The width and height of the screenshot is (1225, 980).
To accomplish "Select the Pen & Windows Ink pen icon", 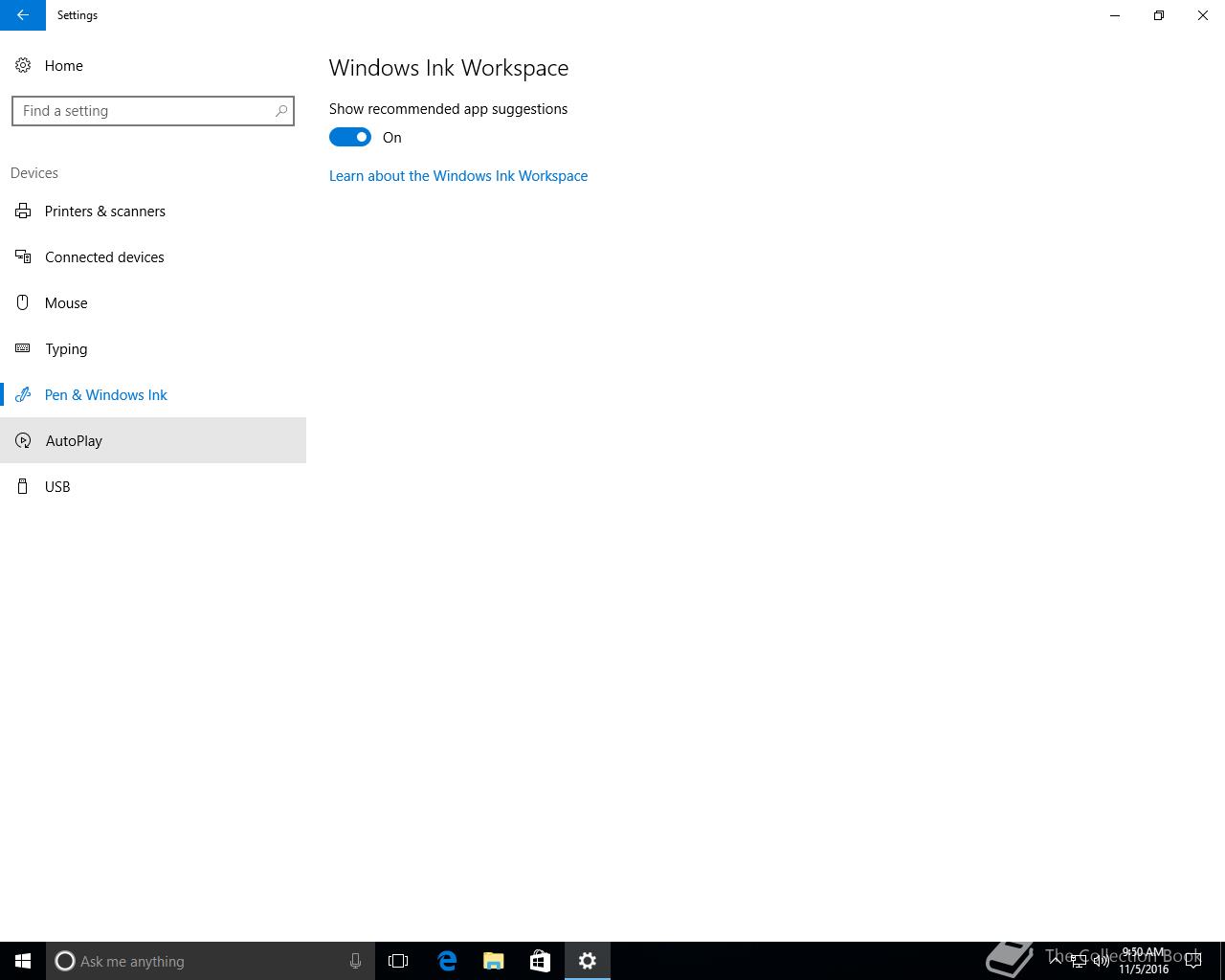I will point(23,394).
